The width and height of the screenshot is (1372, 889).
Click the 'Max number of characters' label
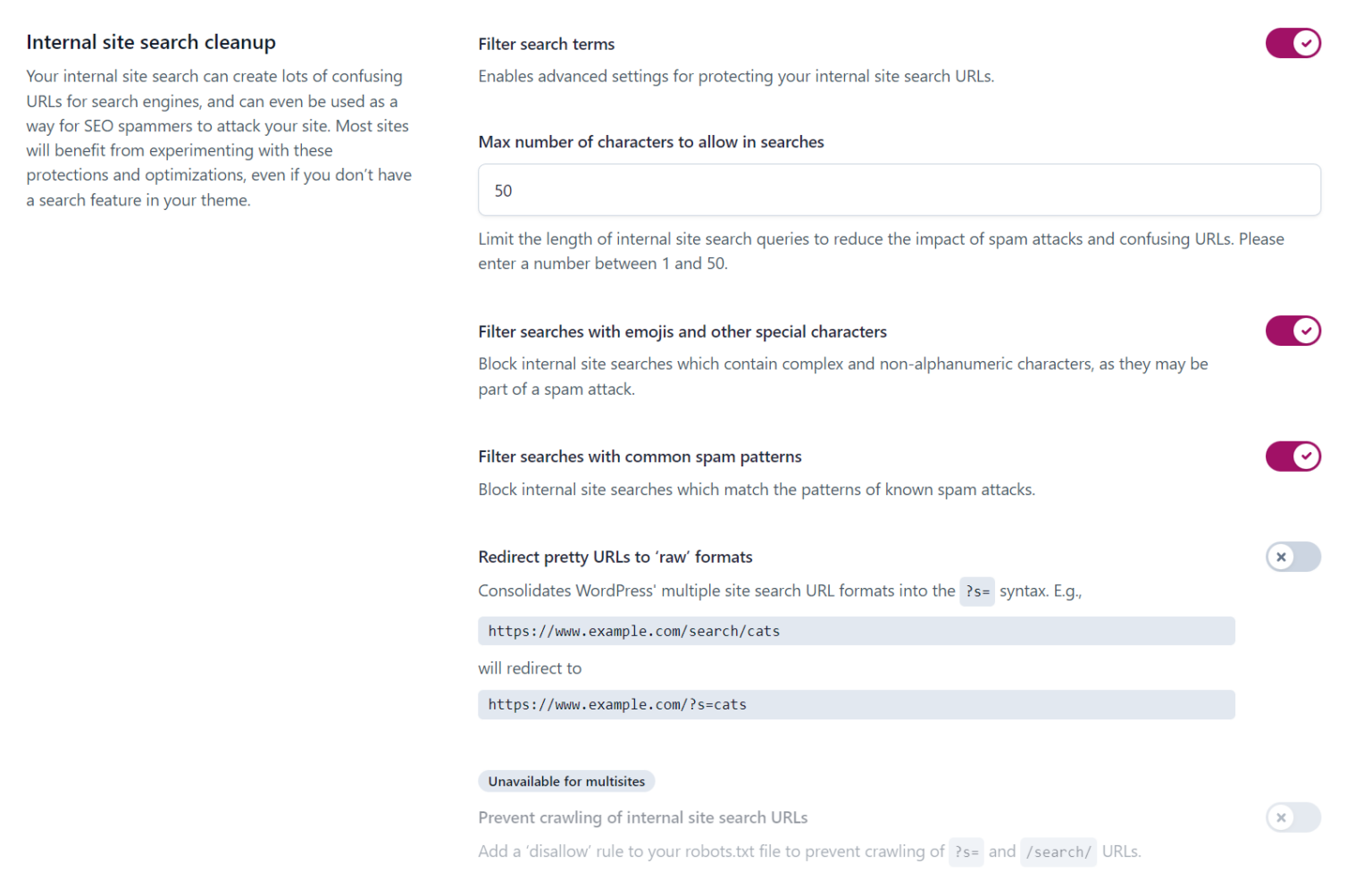[x=651, y=141]
